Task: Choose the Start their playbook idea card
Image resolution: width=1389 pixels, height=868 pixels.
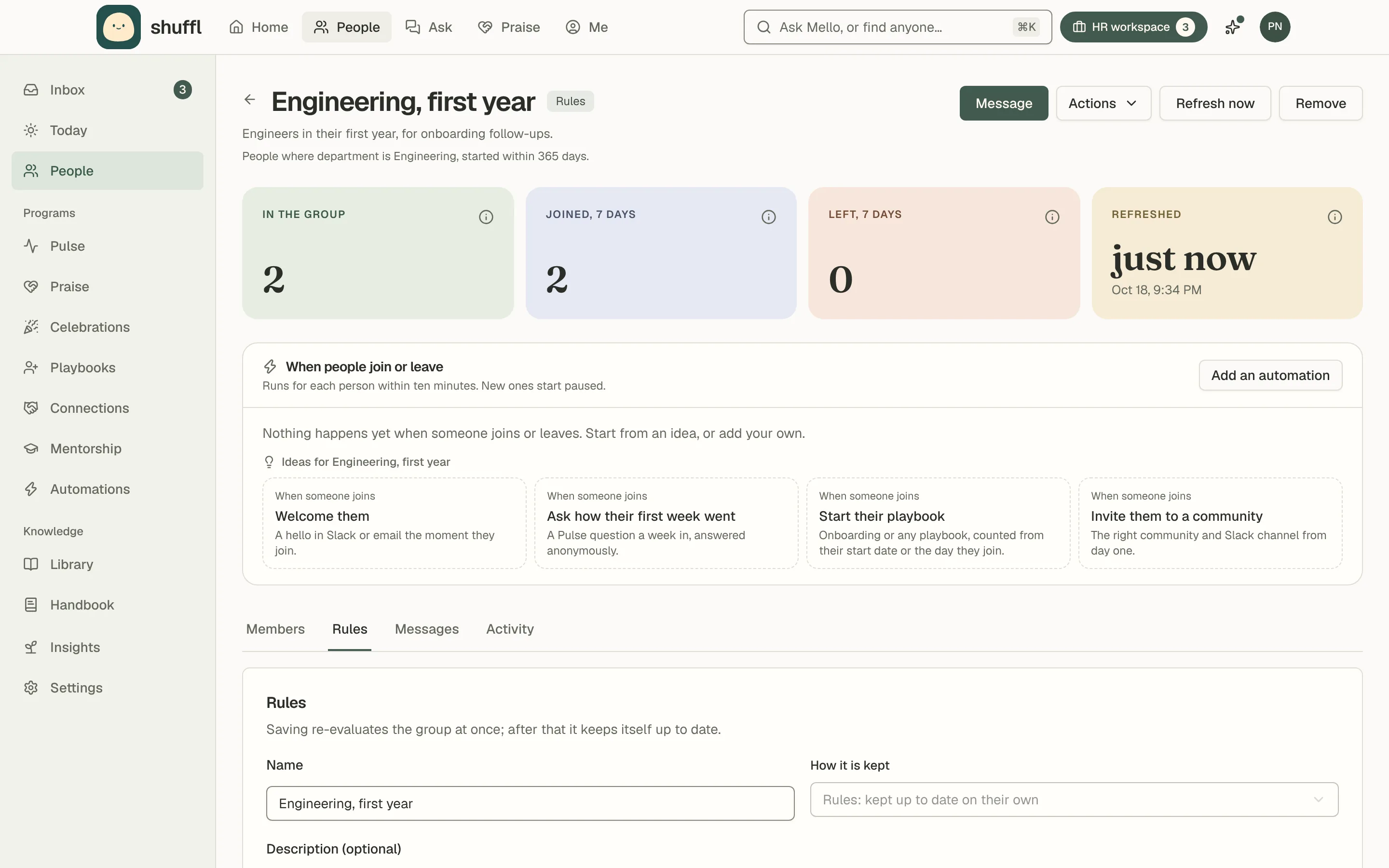Action: point(939,524)
